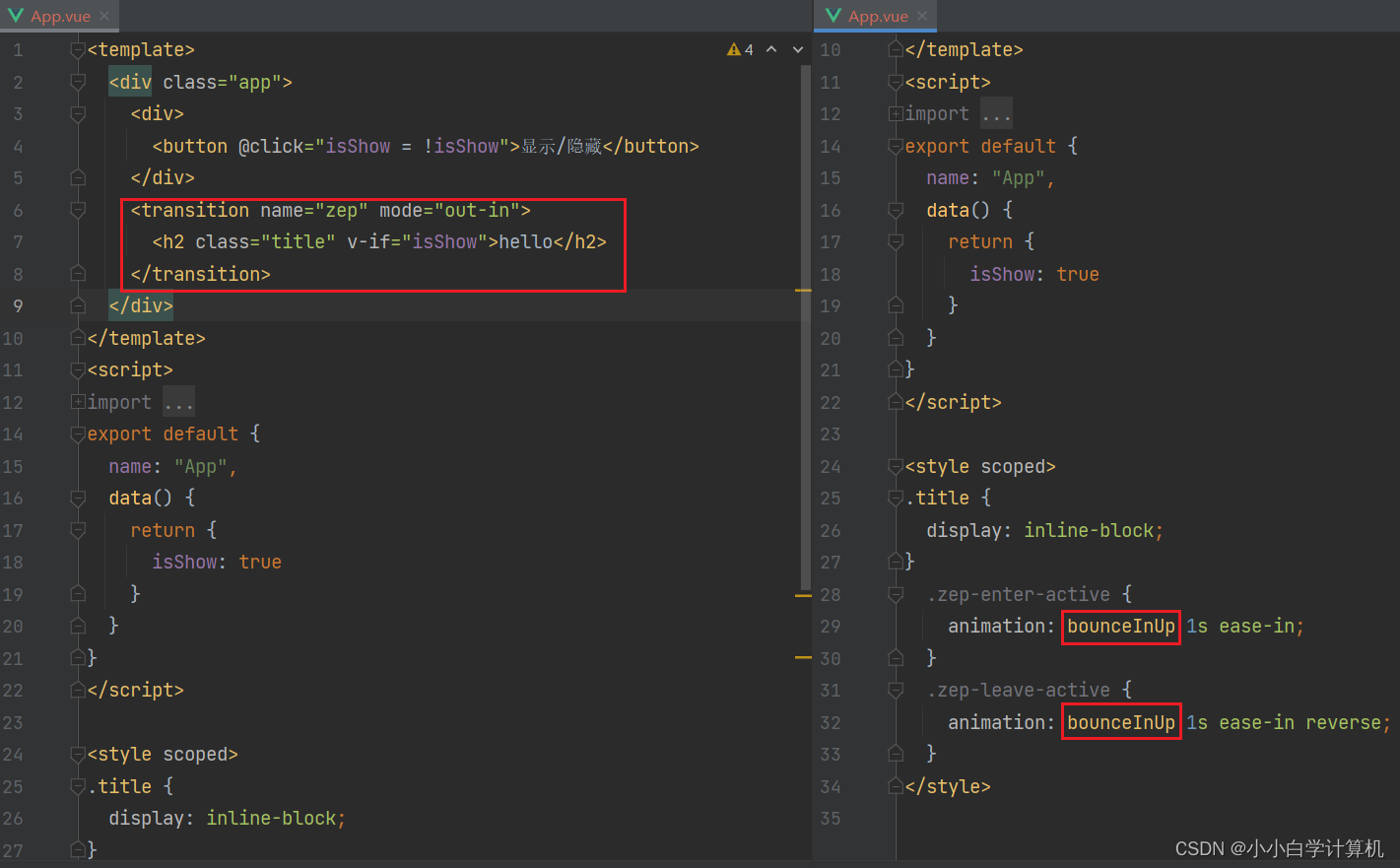Screen dimensions: 1400x868
Task: Click '1s ease-in;' on line 29
Action: (x=1245, y=627)
